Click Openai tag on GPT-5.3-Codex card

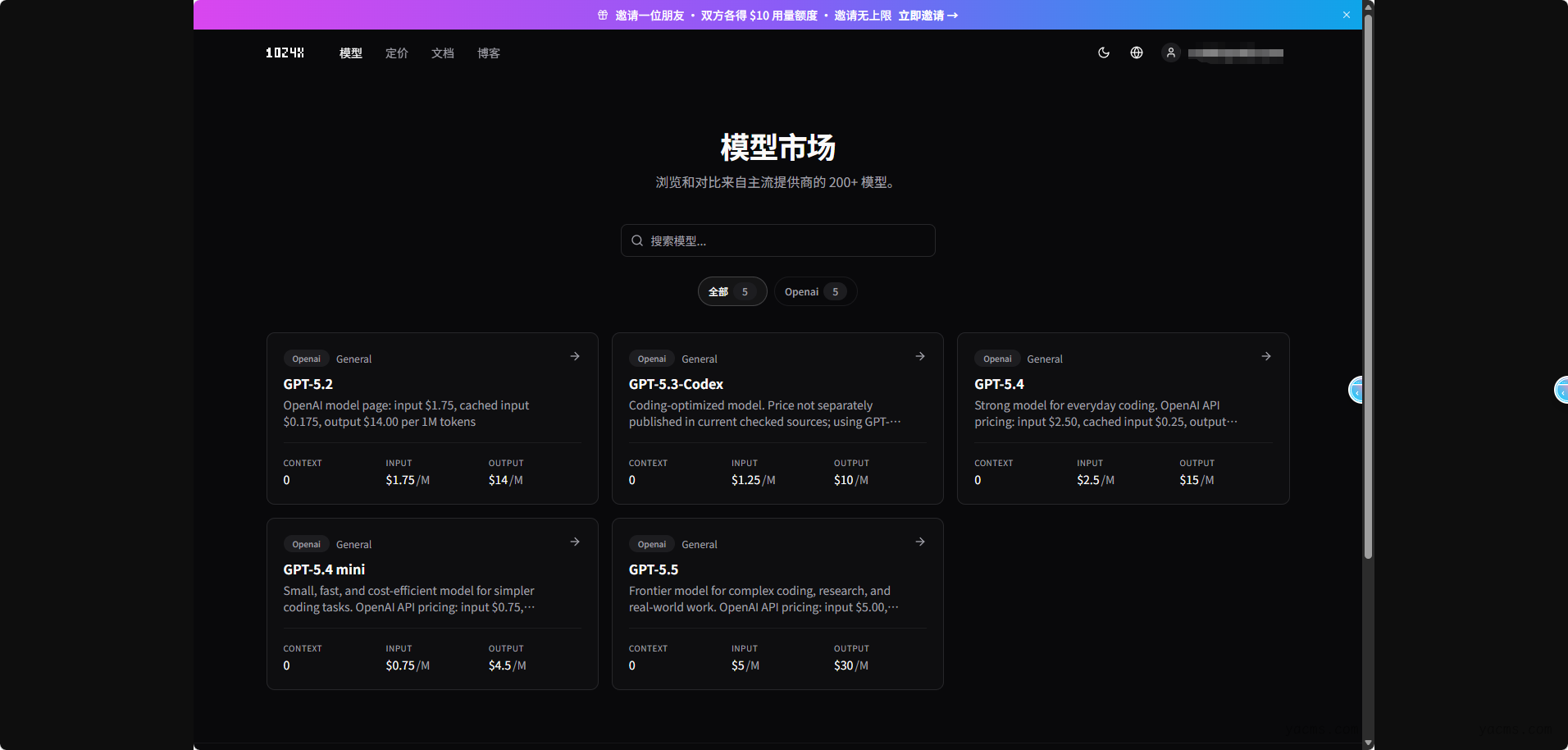(652, 359)
